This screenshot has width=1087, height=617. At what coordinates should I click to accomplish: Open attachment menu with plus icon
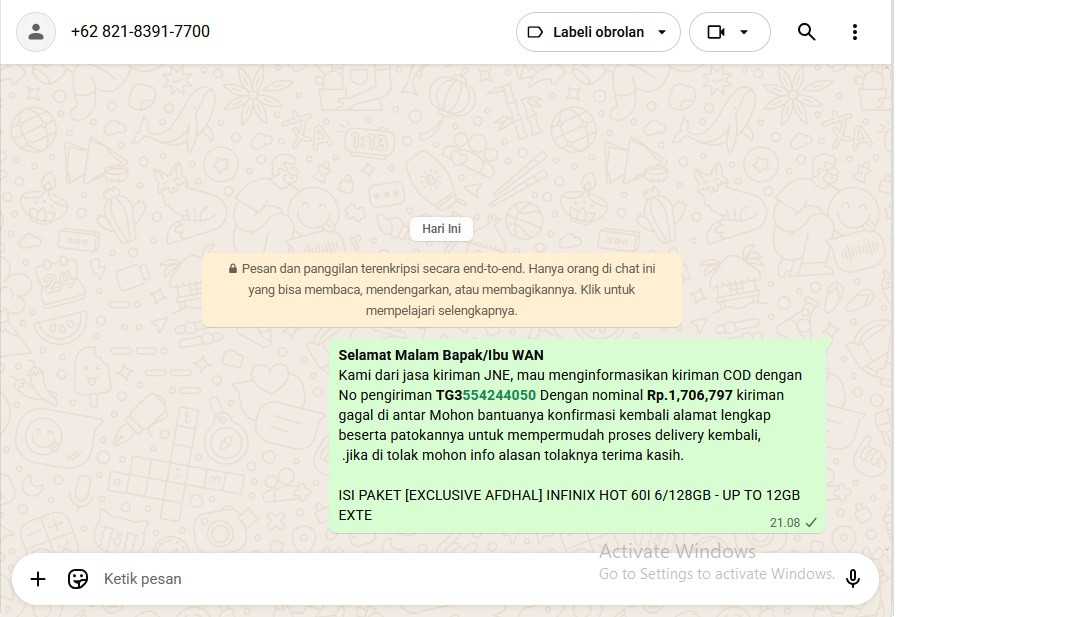click(38, 579)
